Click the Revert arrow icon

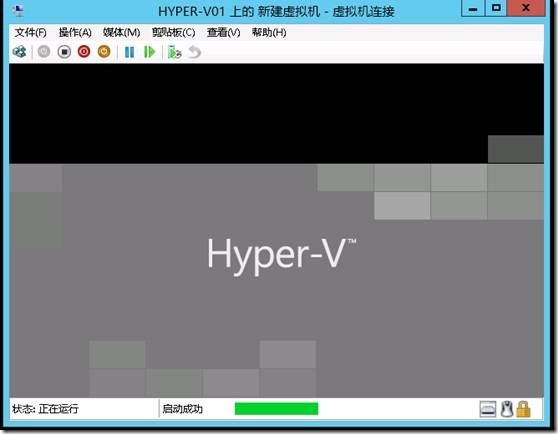[x=194, y=52]
